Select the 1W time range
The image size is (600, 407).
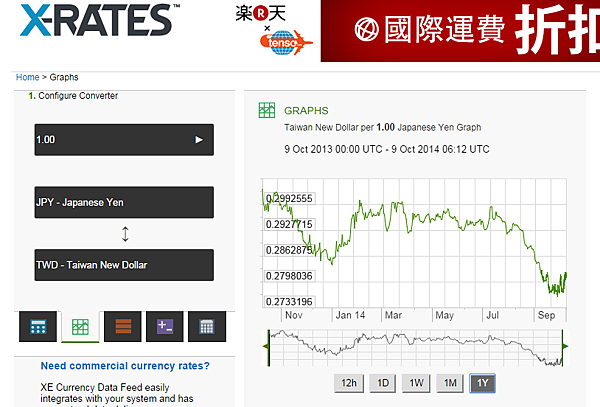click(416, 383)
